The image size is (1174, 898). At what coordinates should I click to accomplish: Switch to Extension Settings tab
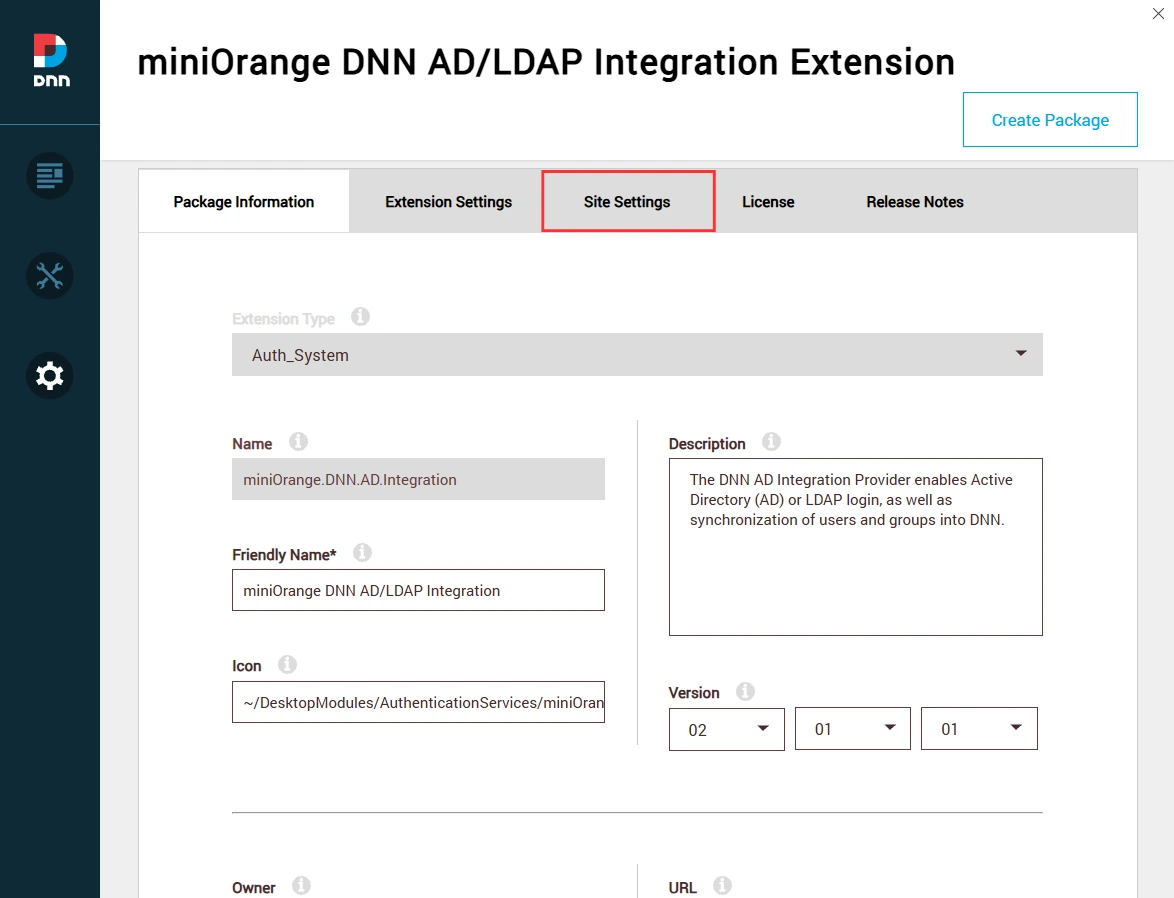coord(448,201)
